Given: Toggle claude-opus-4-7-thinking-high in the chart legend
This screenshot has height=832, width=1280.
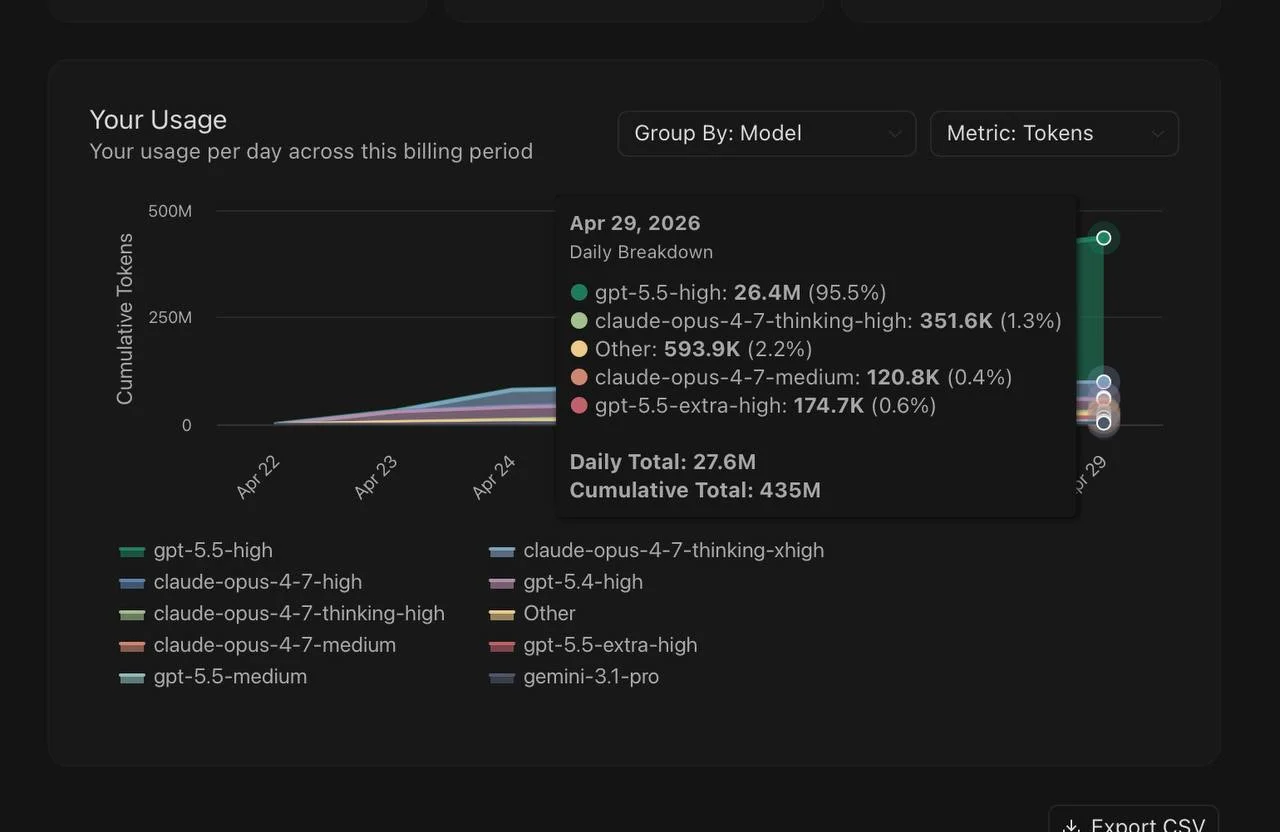Looking at the screenshot, I should point(281,613).
